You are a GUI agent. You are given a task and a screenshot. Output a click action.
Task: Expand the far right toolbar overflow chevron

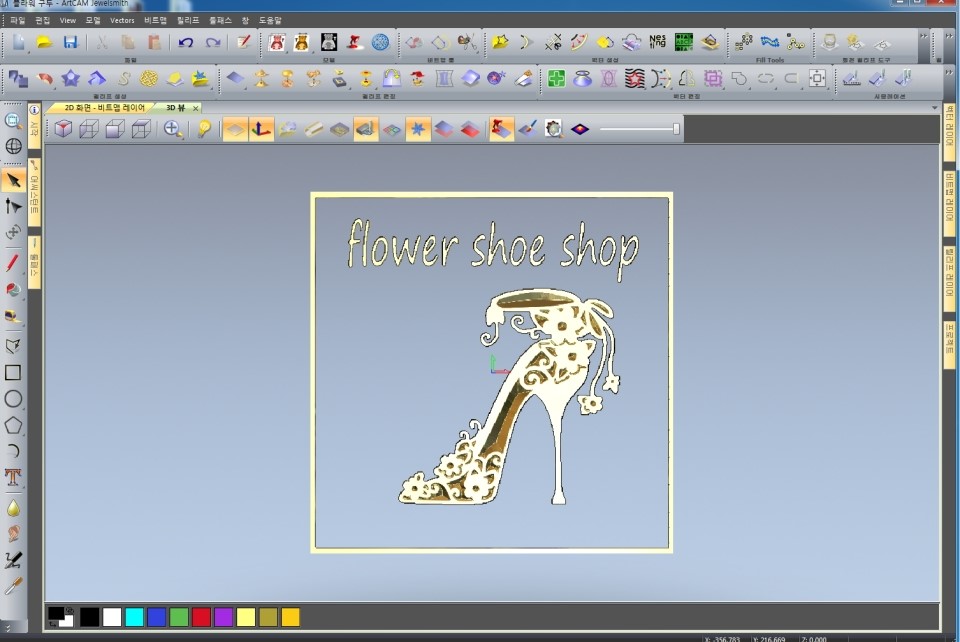tap(948, 36)
